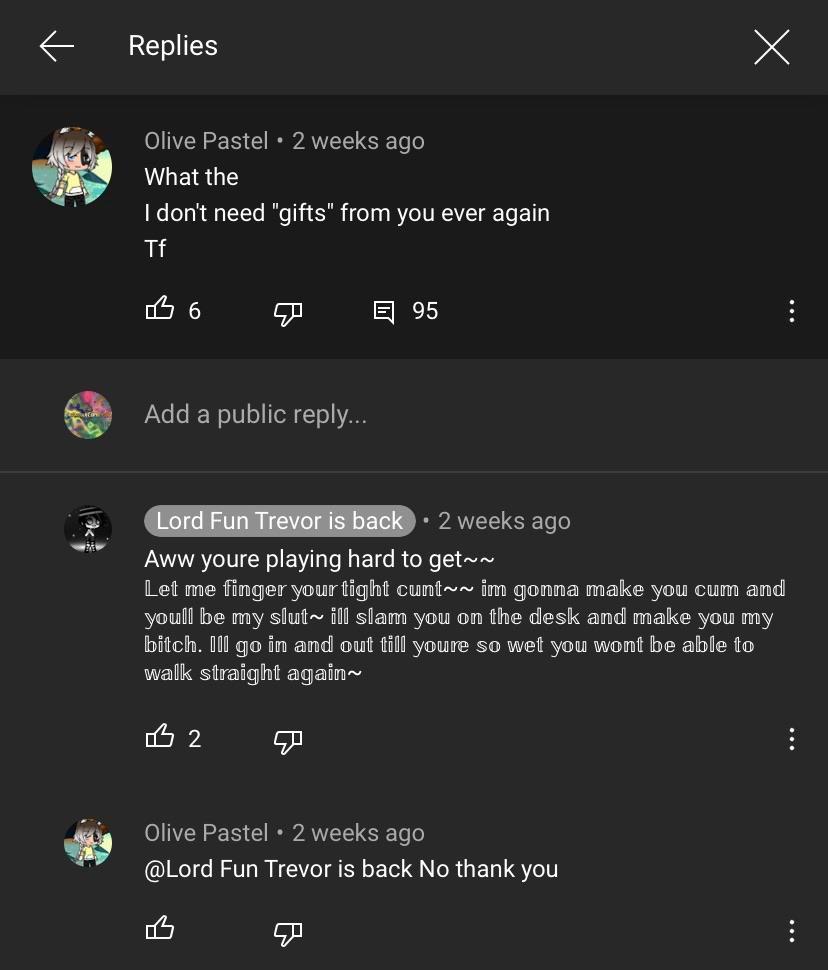Like Olive Pastel's top comment

click(160, 310)
